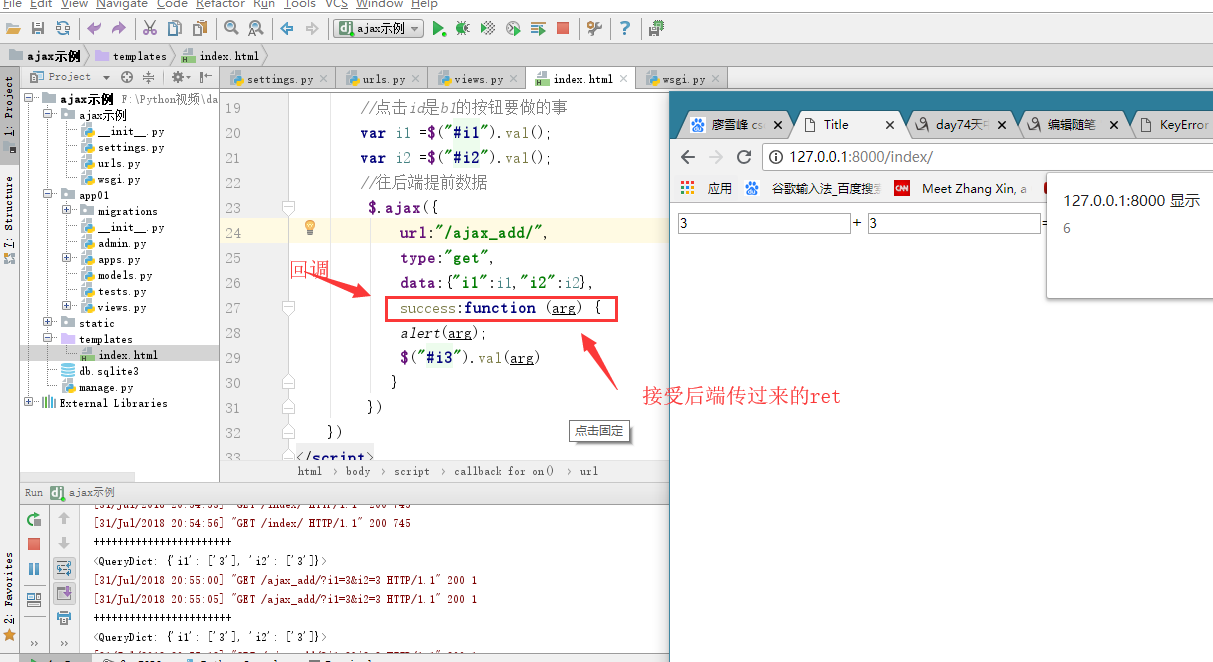Click Run with Coverage icon

click(x=488, y=28)
